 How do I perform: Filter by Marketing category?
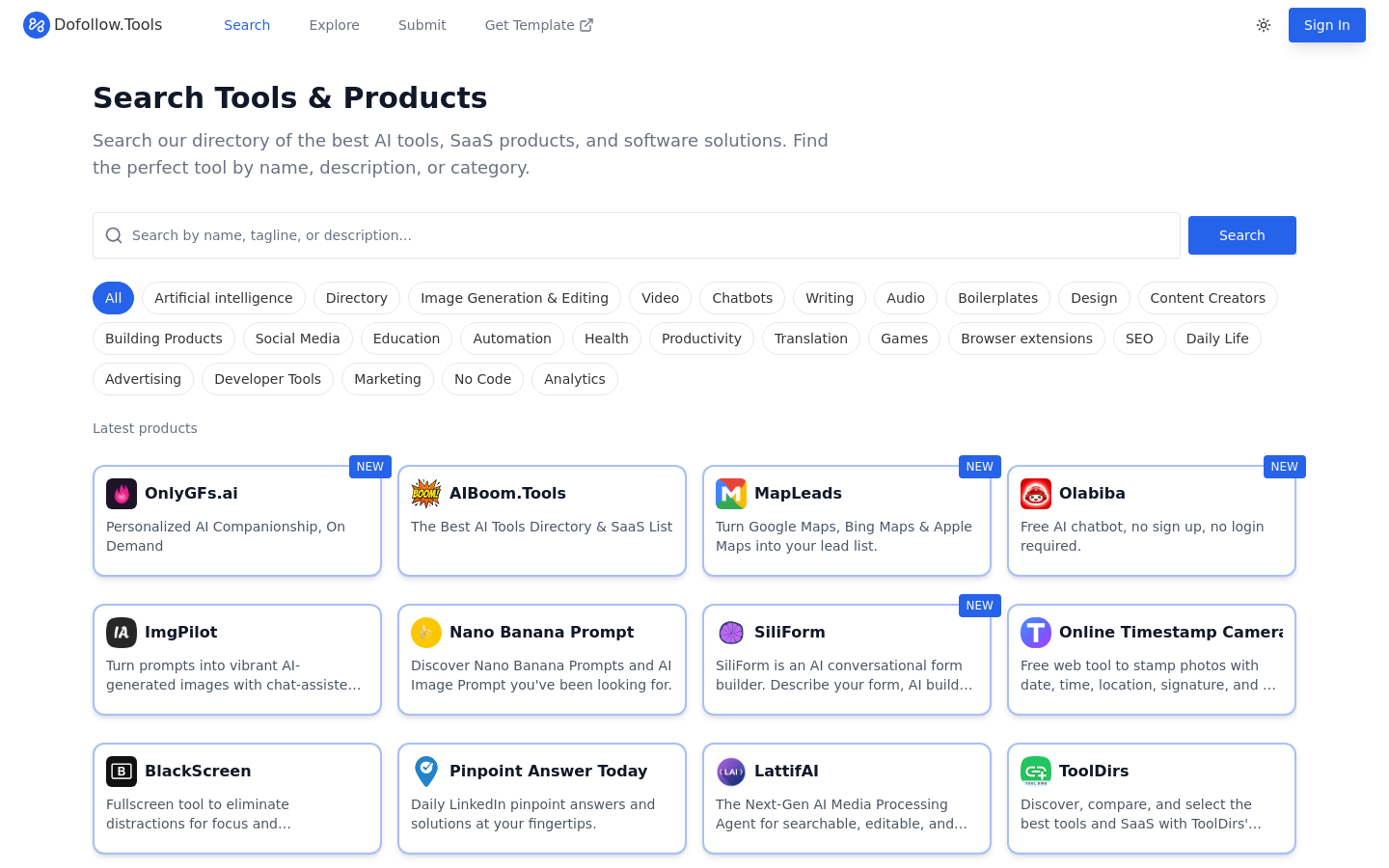click(388, 379)
